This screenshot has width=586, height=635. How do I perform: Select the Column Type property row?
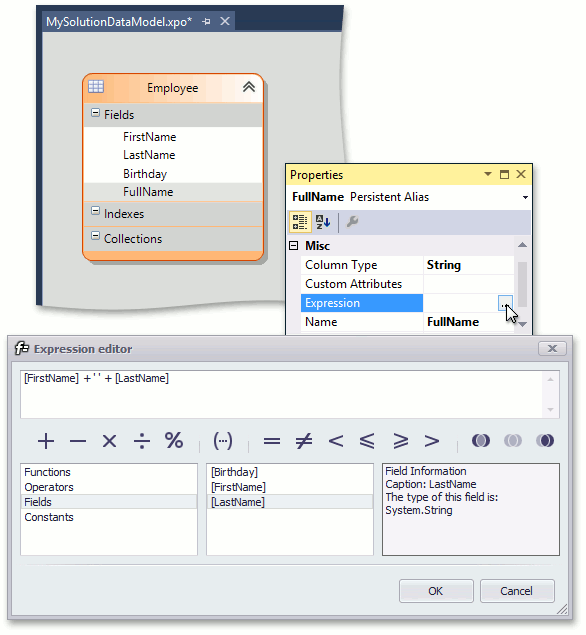tap(407, 265)
